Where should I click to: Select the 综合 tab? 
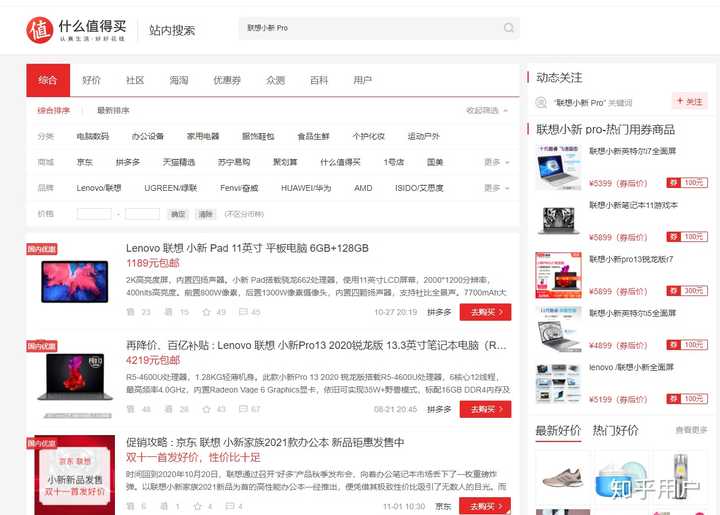click(48, 80)
